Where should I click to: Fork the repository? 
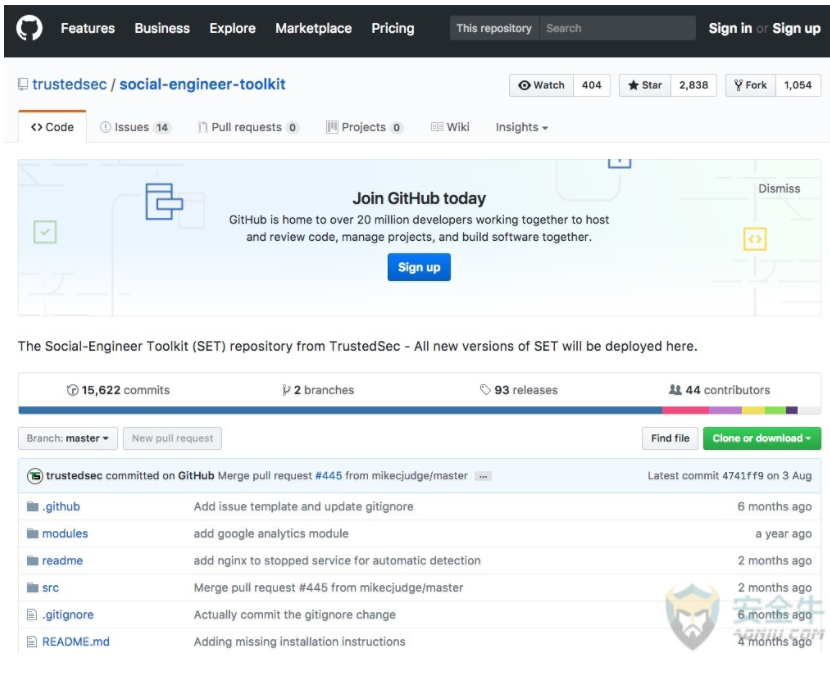pos(750,86)
